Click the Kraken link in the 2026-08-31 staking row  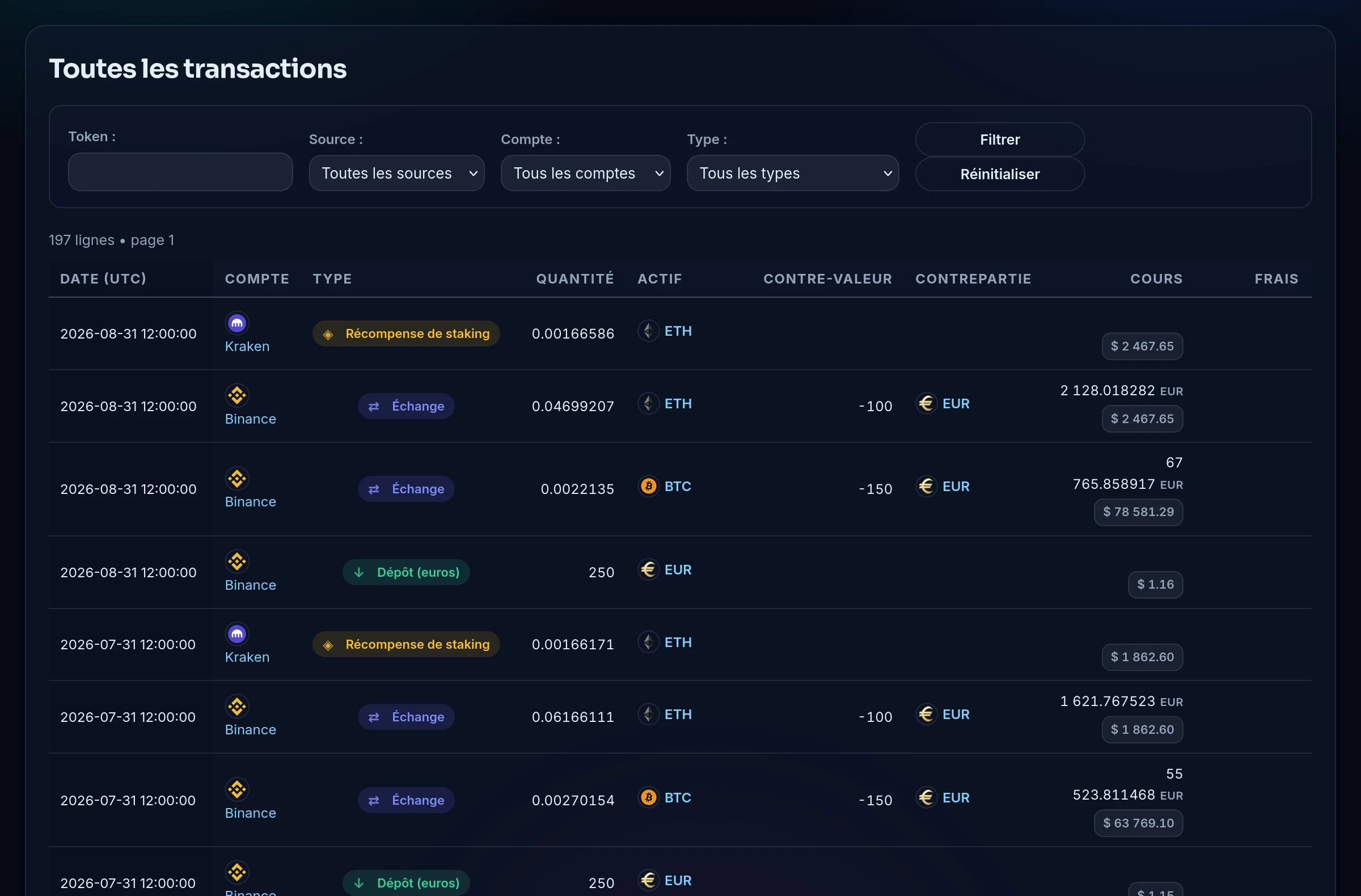(247, 346)
